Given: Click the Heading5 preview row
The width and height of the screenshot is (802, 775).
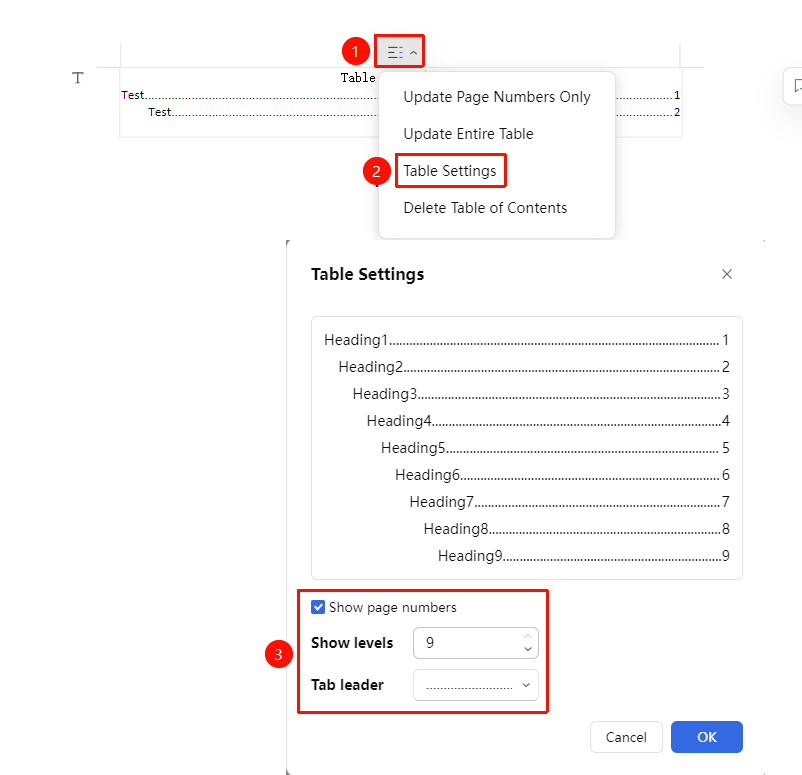Looking at the screenshot, I should point(555,448).
